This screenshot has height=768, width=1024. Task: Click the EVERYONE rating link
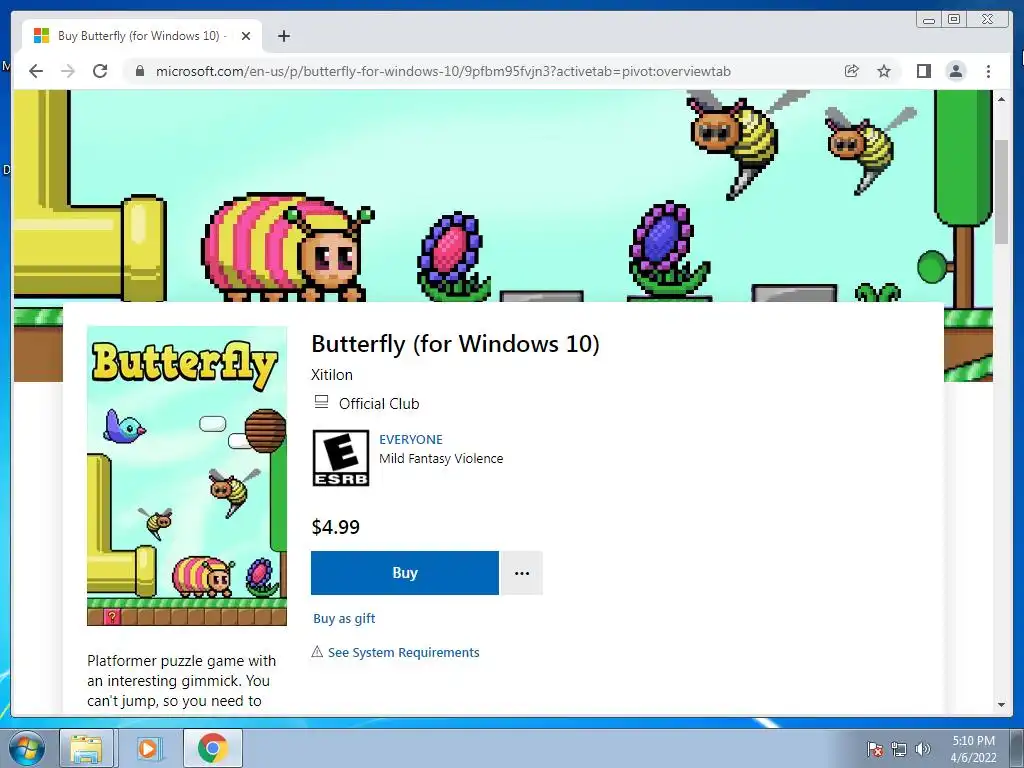pos(411,440)
